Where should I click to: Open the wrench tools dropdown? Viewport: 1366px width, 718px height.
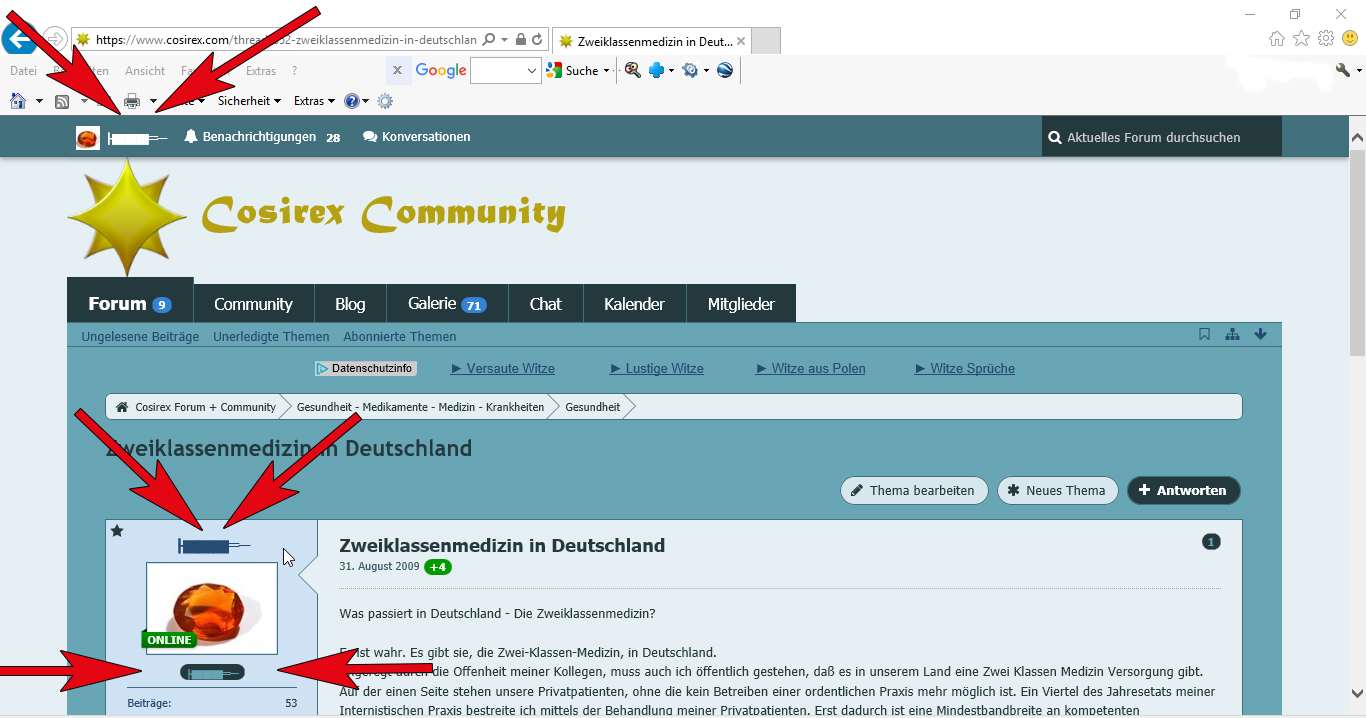(x=1348, y=70)
